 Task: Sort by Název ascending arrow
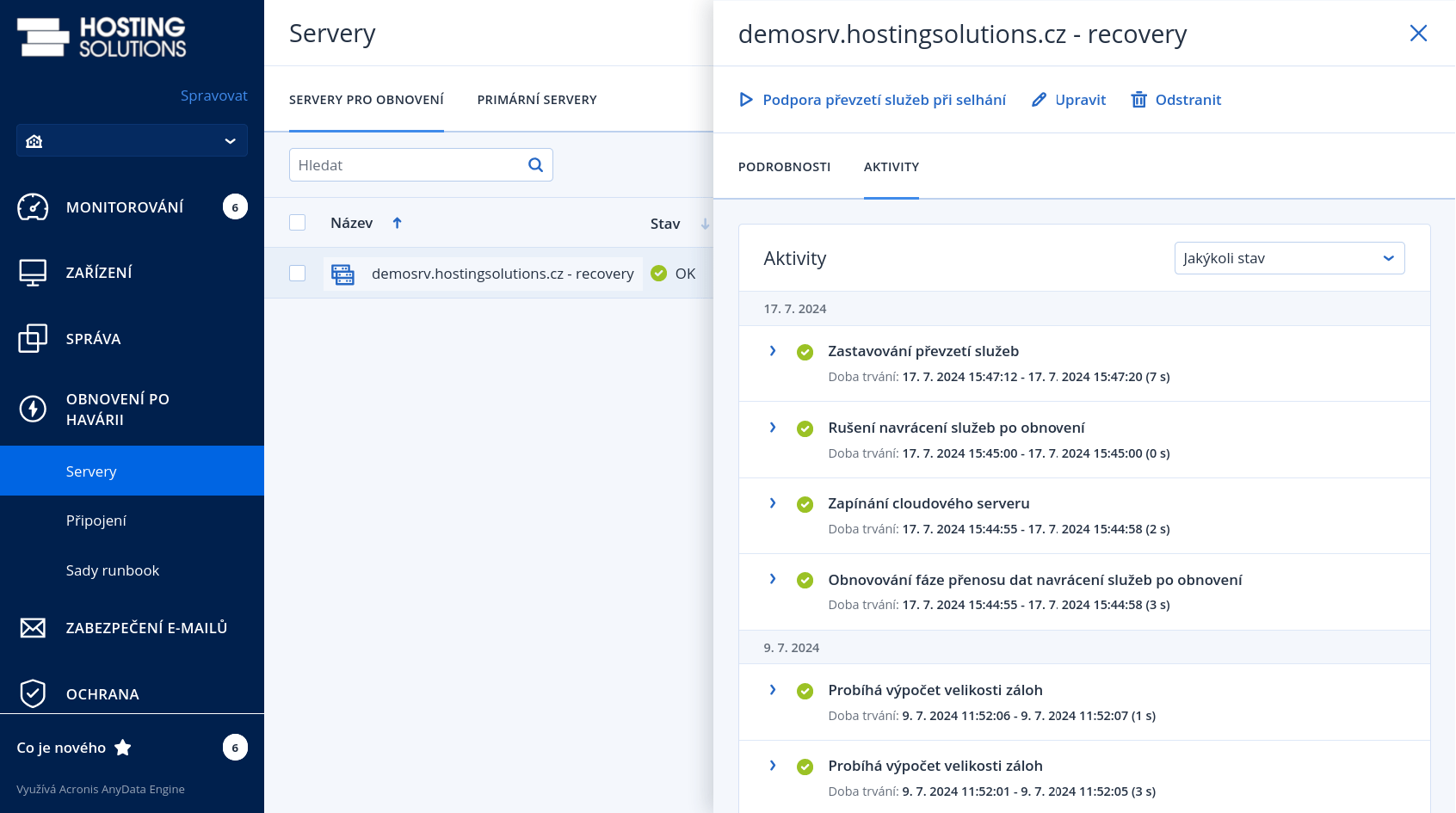397,223
